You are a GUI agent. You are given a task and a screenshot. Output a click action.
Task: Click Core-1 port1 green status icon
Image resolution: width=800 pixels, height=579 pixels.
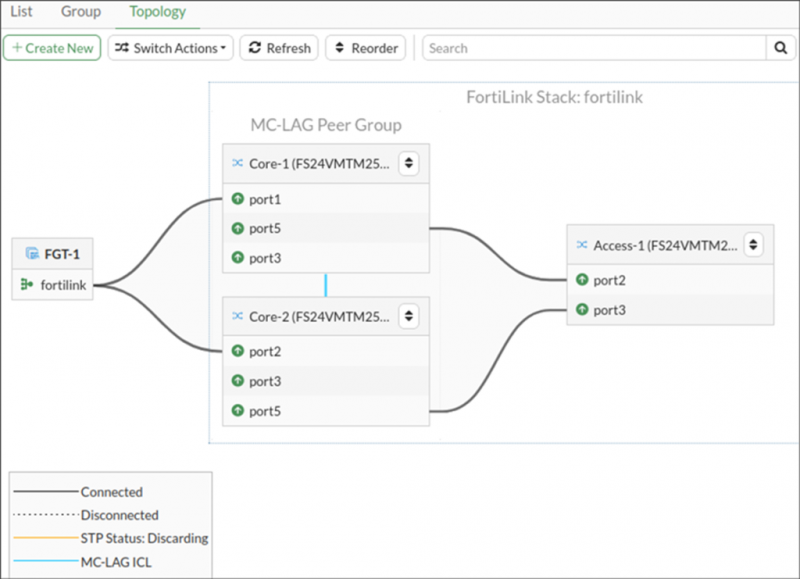coord(238,199)
